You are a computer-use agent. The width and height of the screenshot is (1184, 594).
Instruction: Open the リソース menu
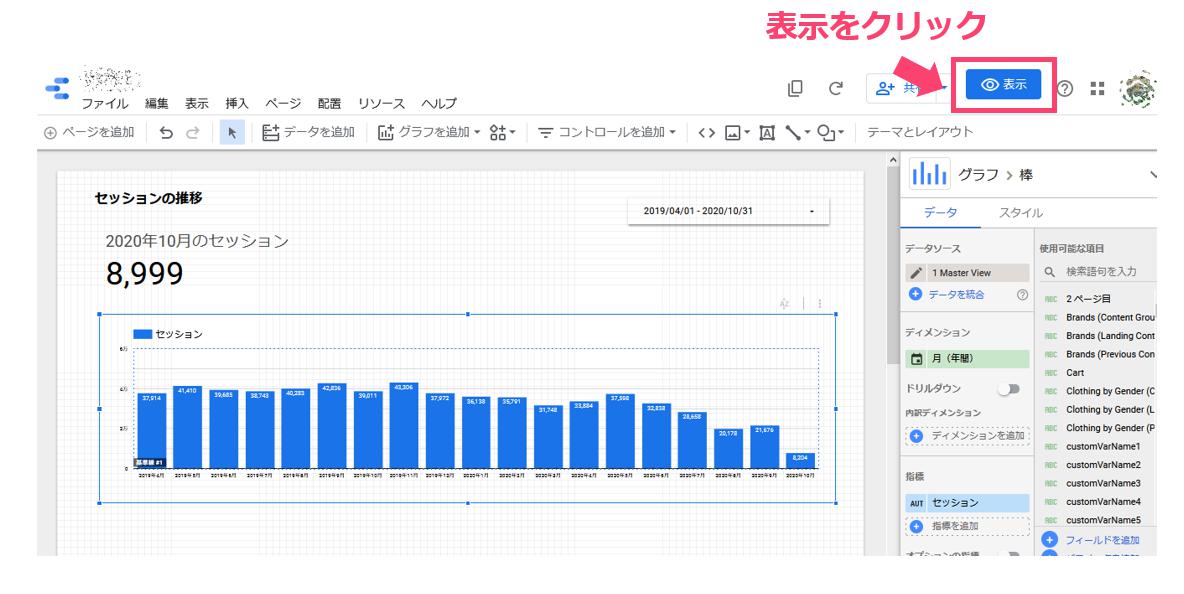[381, 104]
